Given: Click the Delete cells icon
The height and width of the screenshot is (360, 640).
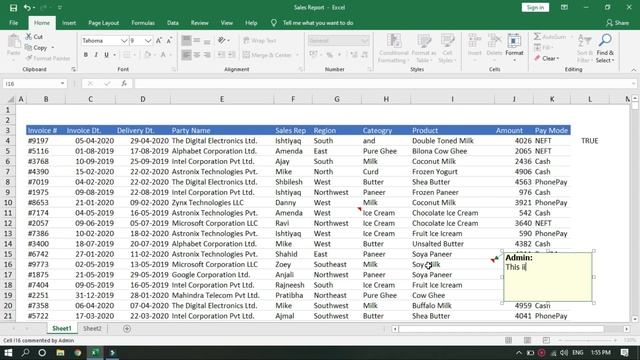Looking at the screenshot, I should pyautogui.click(x=494, y=41).
